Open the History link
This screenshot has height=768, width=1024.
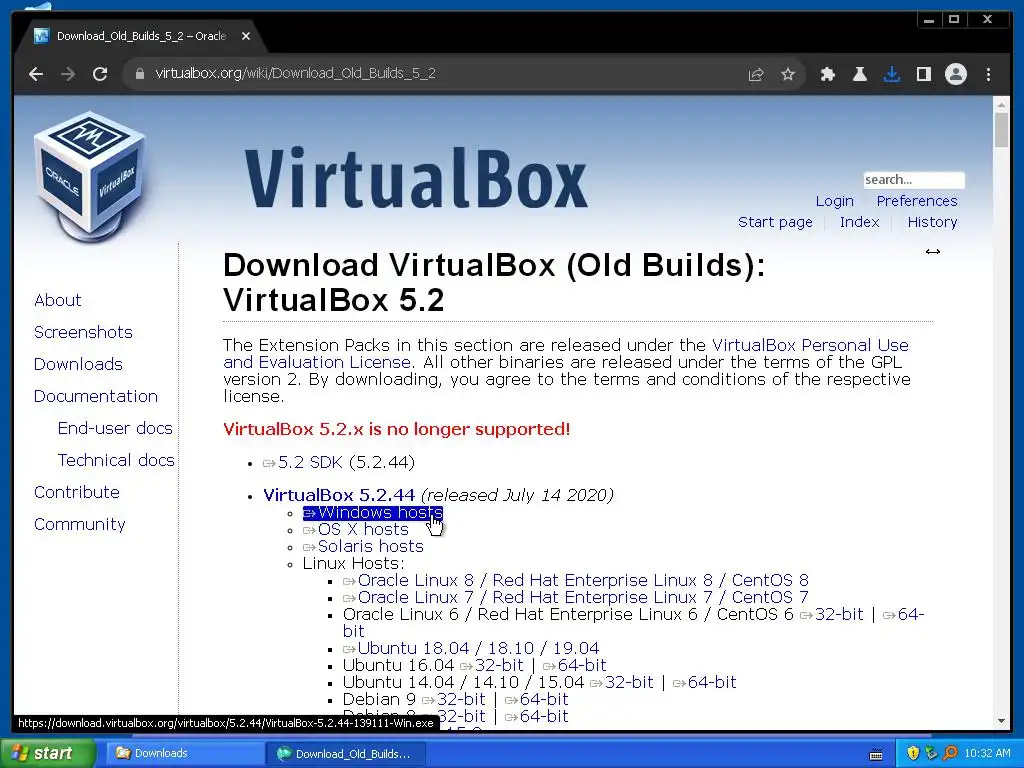click(x=932, y=222)
